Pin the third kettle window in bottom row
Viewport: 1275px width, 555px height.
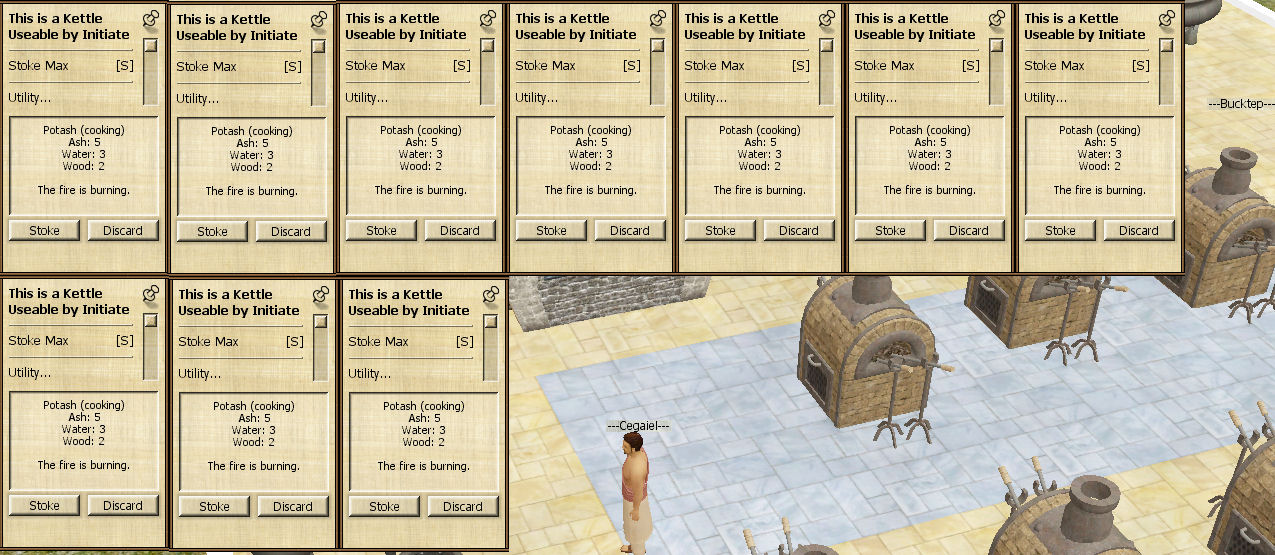click(x=491, y=295)
